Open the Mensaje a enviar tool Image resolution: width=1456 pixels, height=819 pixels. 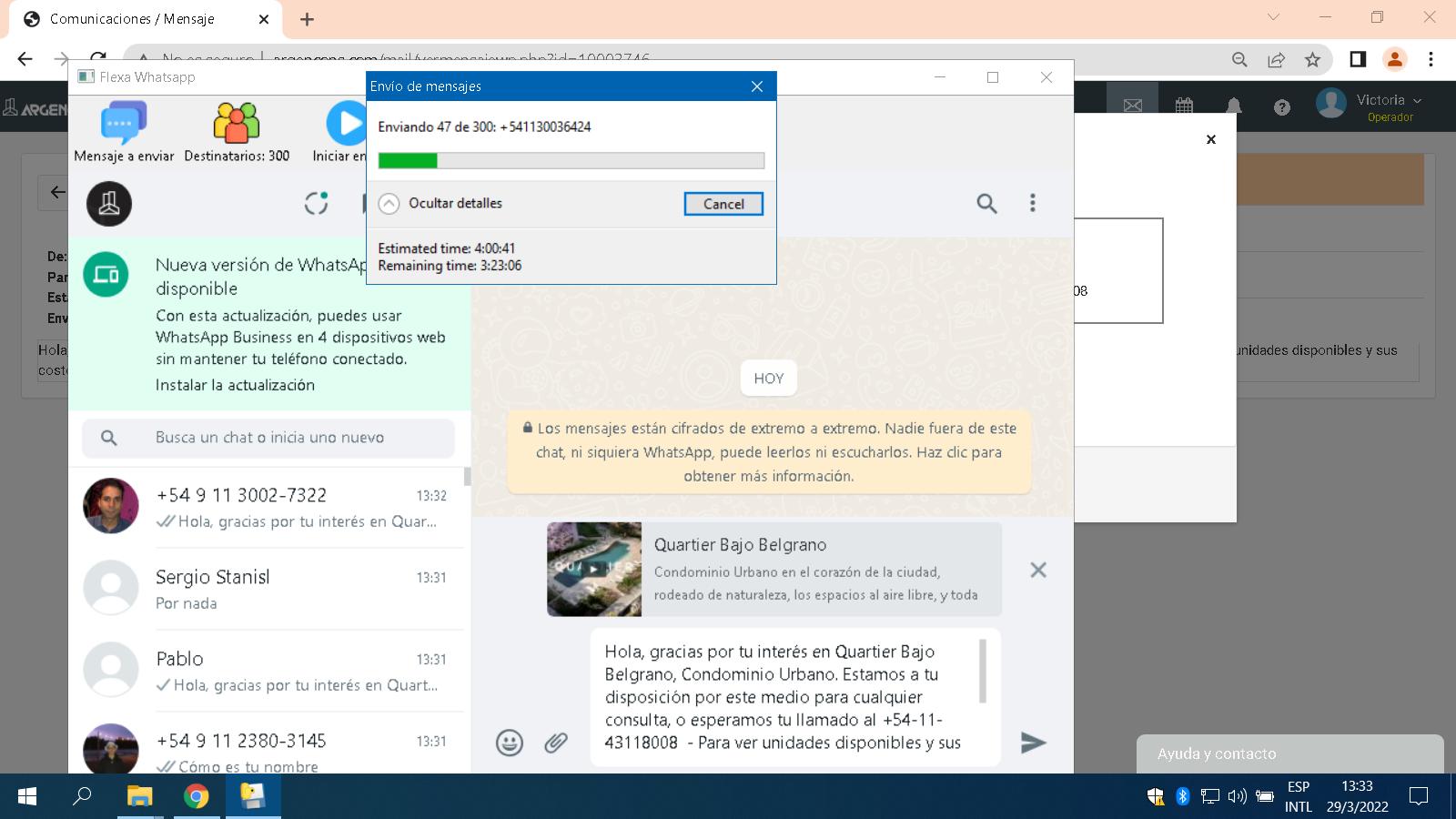[124, 133]
